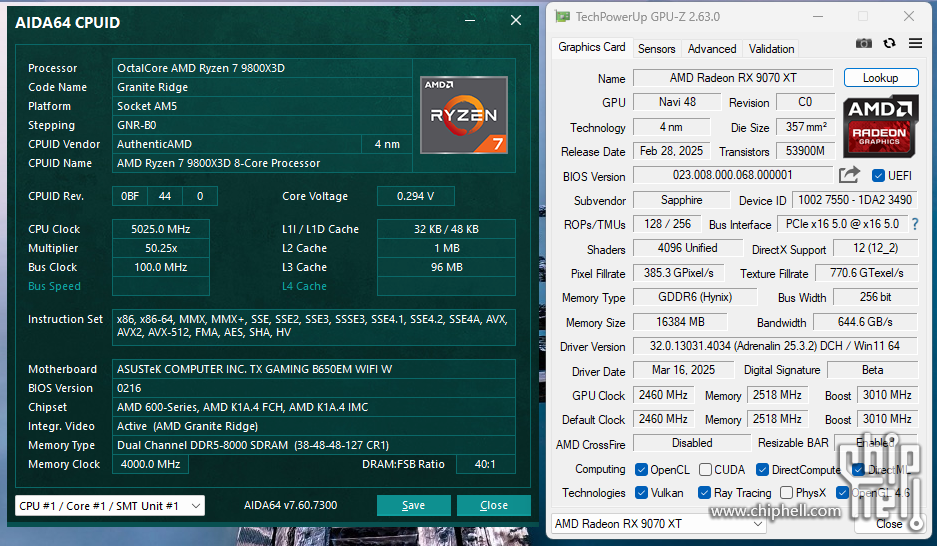
Task: Minimize the AIDA64 CPUID window
Action: point(470,20)
